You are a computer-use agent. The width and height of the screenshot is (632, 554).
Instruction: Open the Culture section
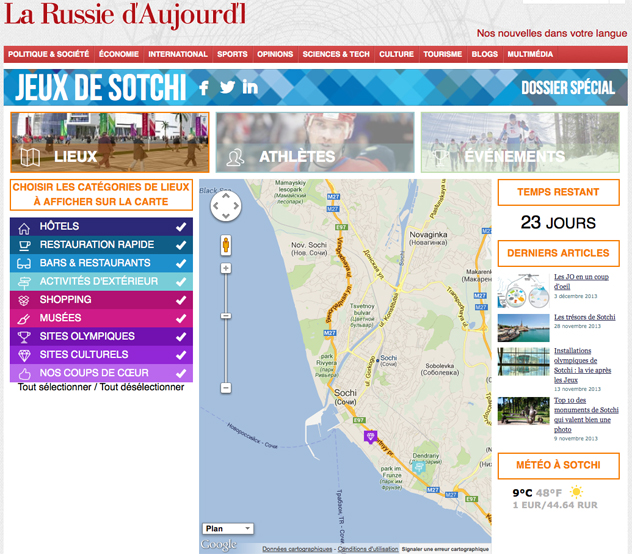396,54
